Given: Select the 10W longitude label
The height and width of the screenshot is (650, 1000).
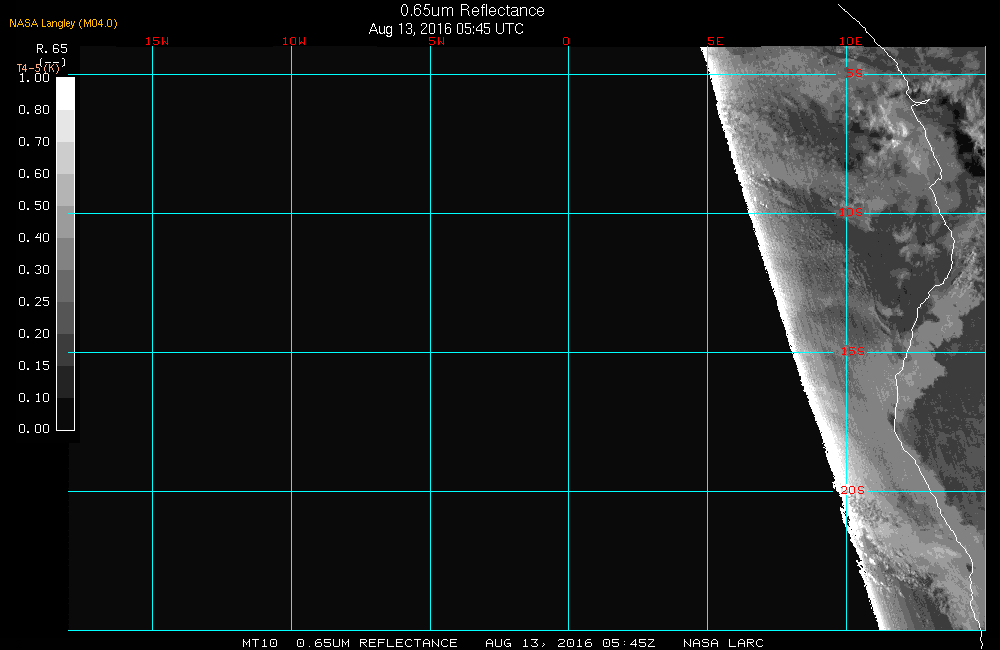Looking at the screenshot, I should point(293,41).
